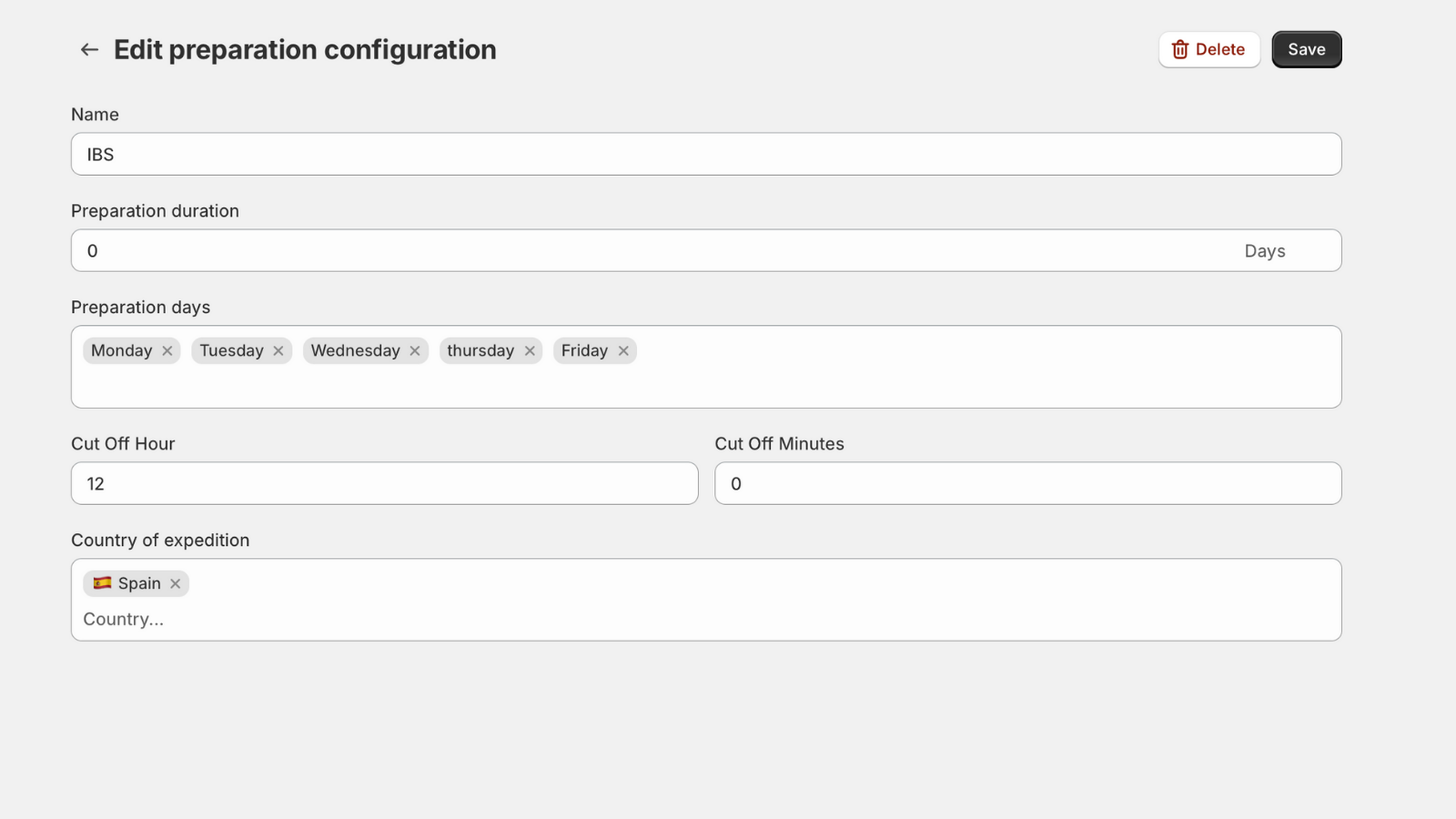Remove the Spain country tag
The width and height of the screenshot is (1456, 819).
pyautogui.click(x=176, y=584)
